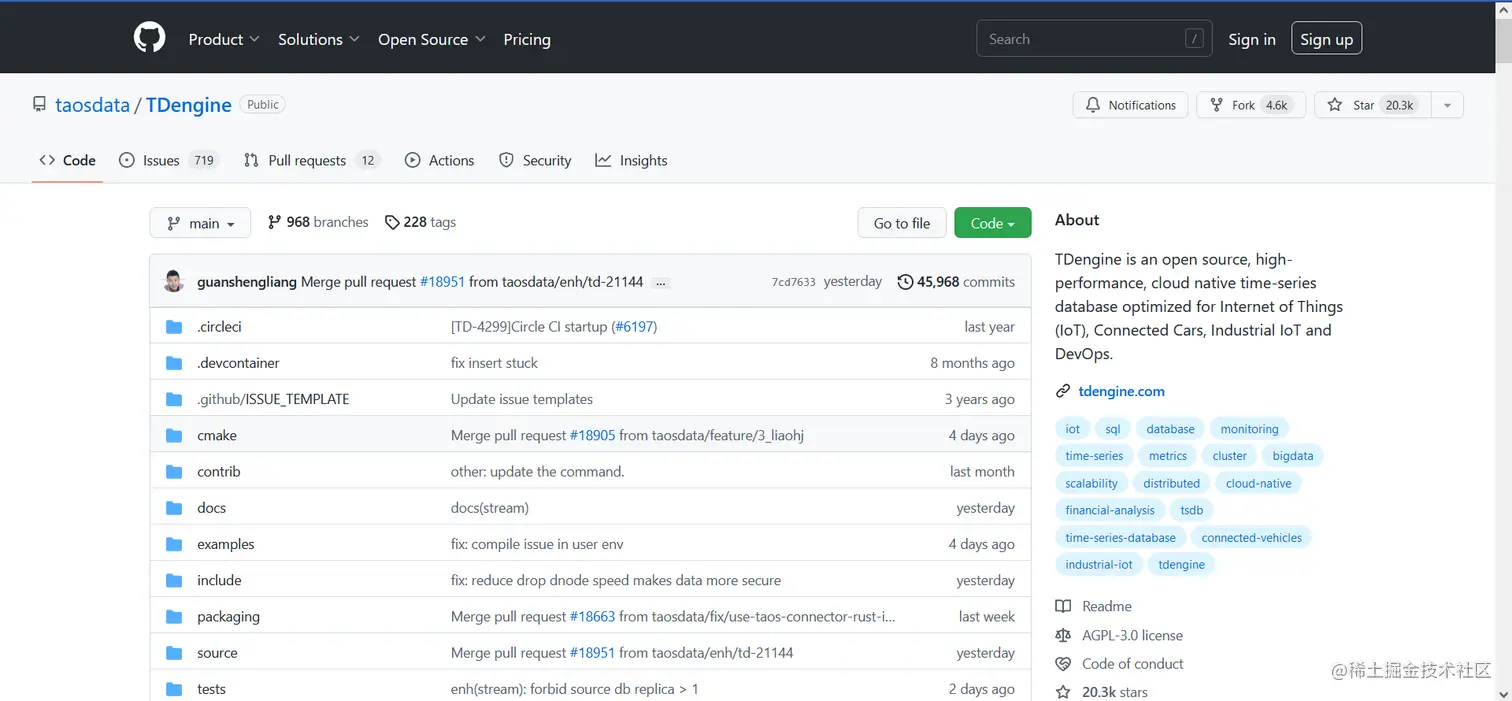The width and height of the screenshot is (1512, 701).
Task: Fork the TDengine repository
Action: click(1251, 105)
